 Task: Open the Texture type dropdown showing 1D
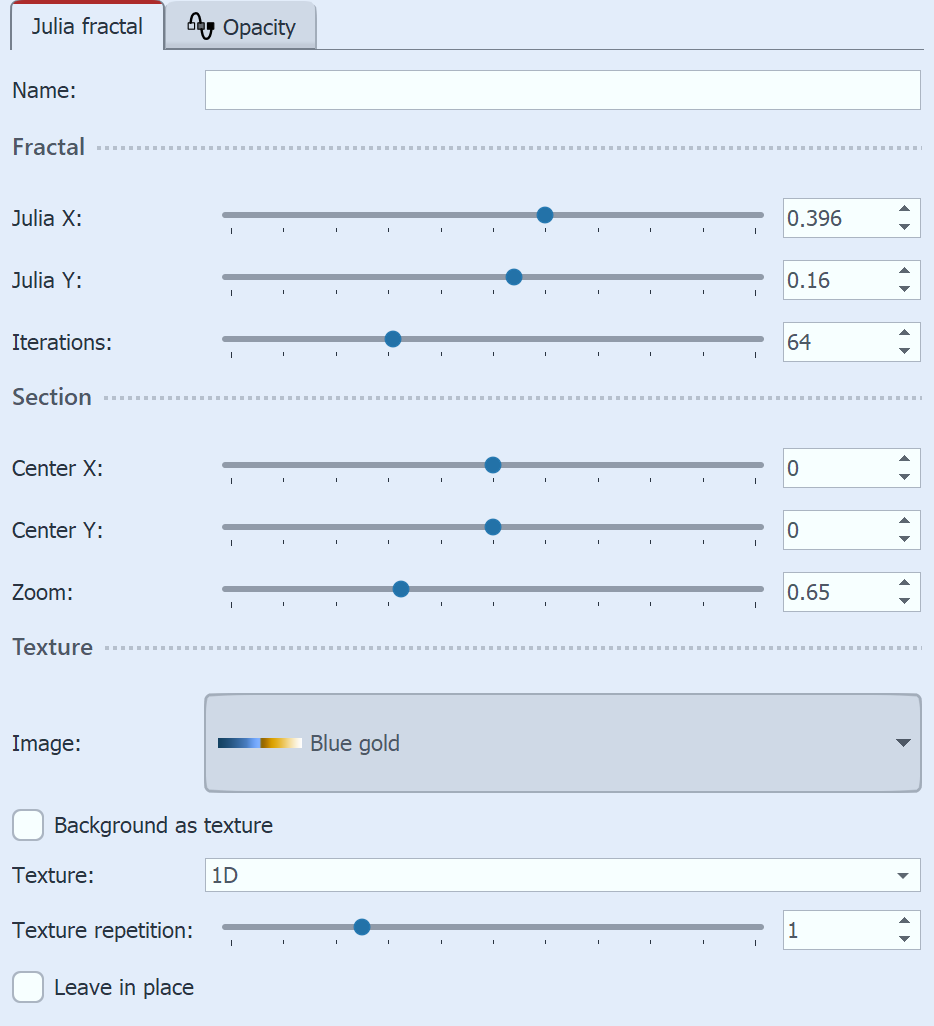pos(563,874)
